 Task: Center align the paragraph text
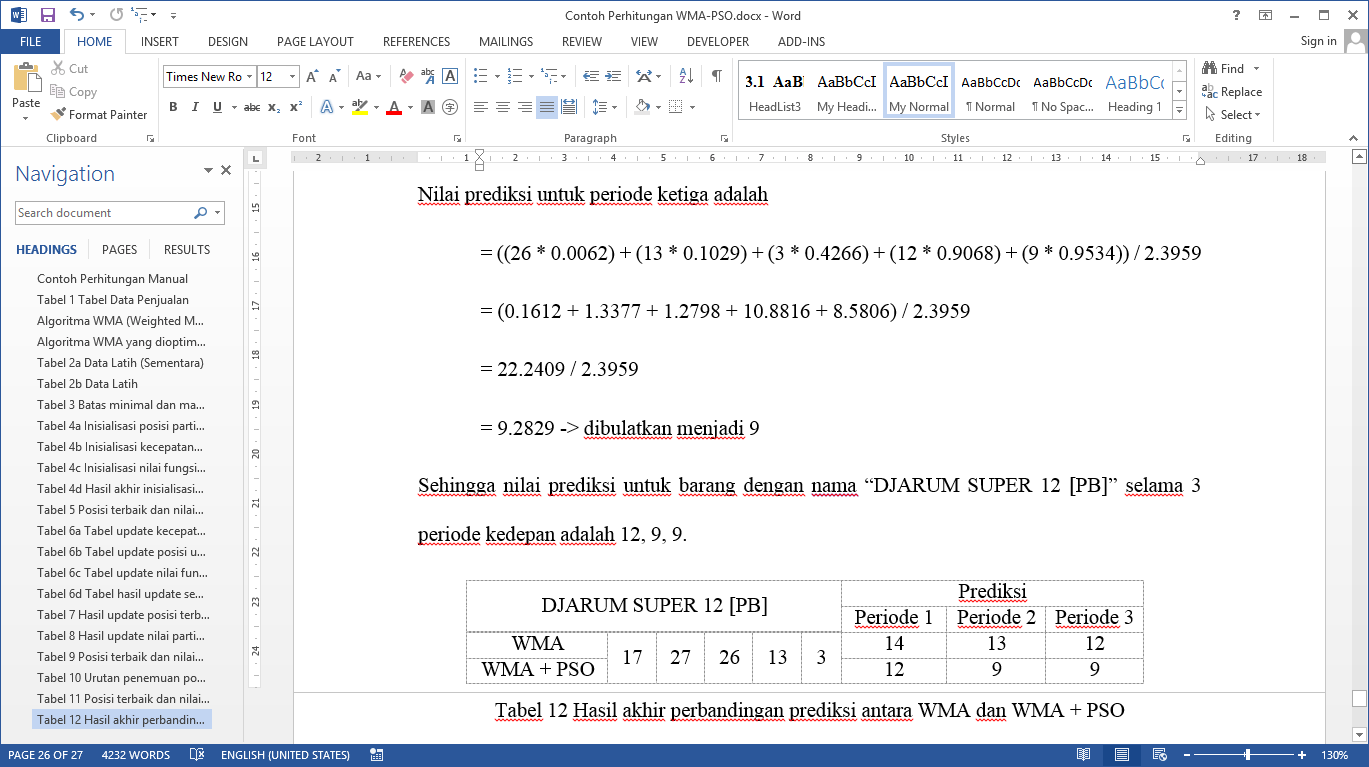click(x=503, y=107)
